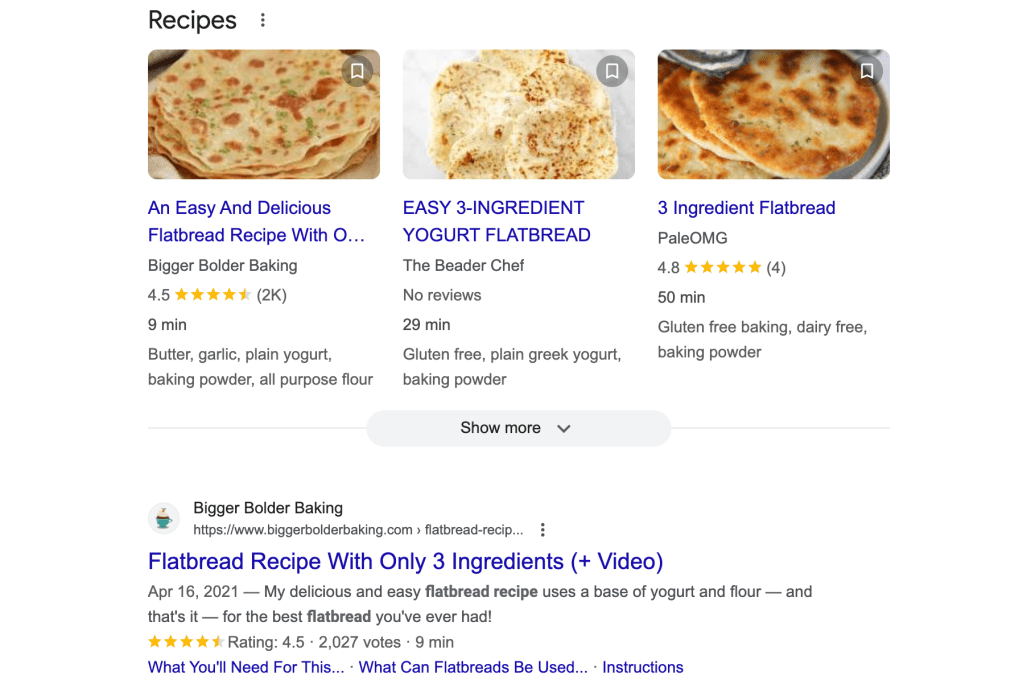Open the '3 Ingredient Flatbread' PaleOMG link
Screen dimensions: 1023x692
746,208
